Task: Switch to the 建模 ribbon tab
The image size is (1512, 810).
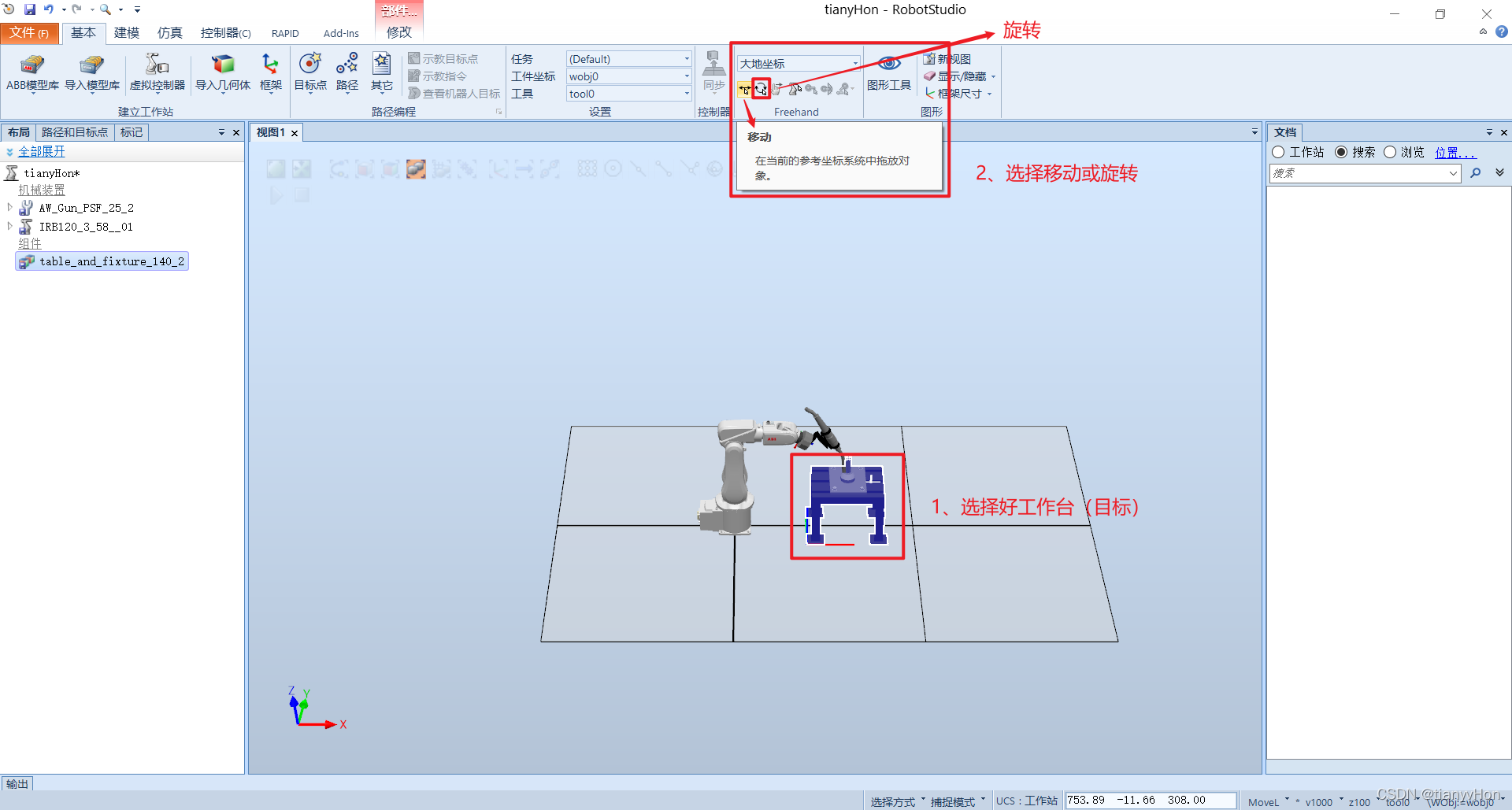Action: 126,32
